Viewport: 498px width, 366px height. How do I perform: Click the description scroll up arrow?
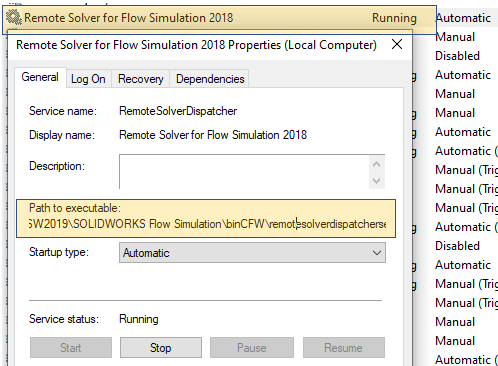[x=377, y=164]
